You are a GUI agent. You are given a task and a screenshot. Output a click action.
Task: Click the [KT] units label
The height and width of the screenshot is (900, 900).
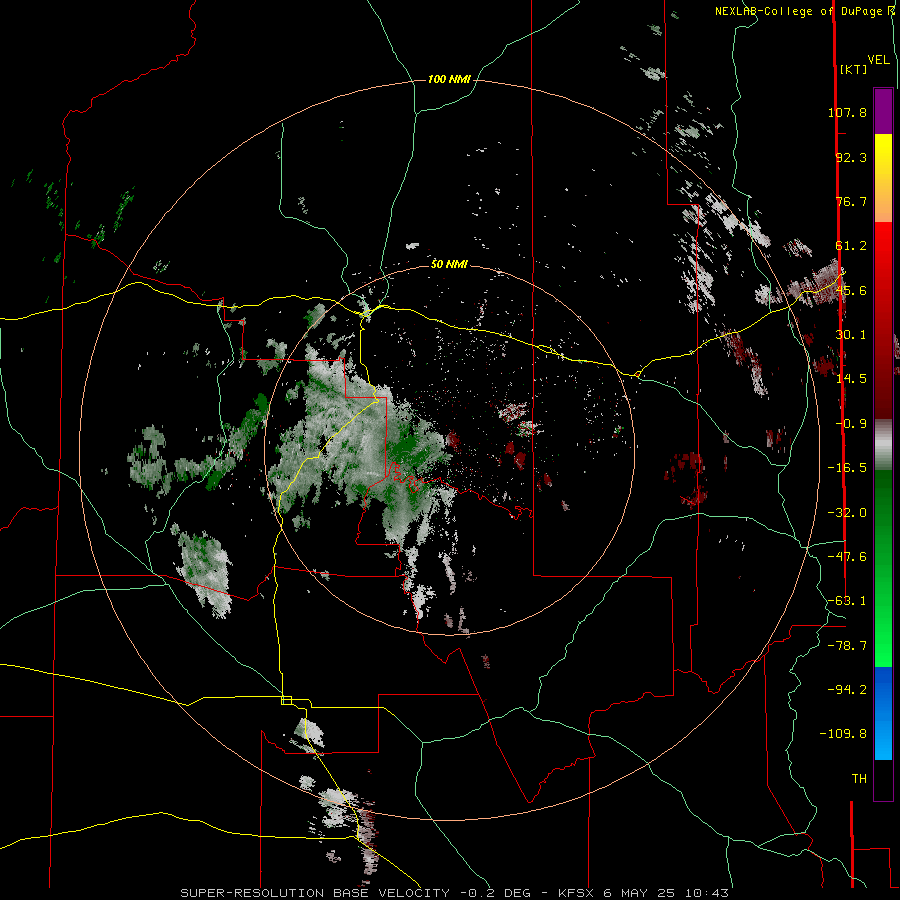[x=853, y=69]
